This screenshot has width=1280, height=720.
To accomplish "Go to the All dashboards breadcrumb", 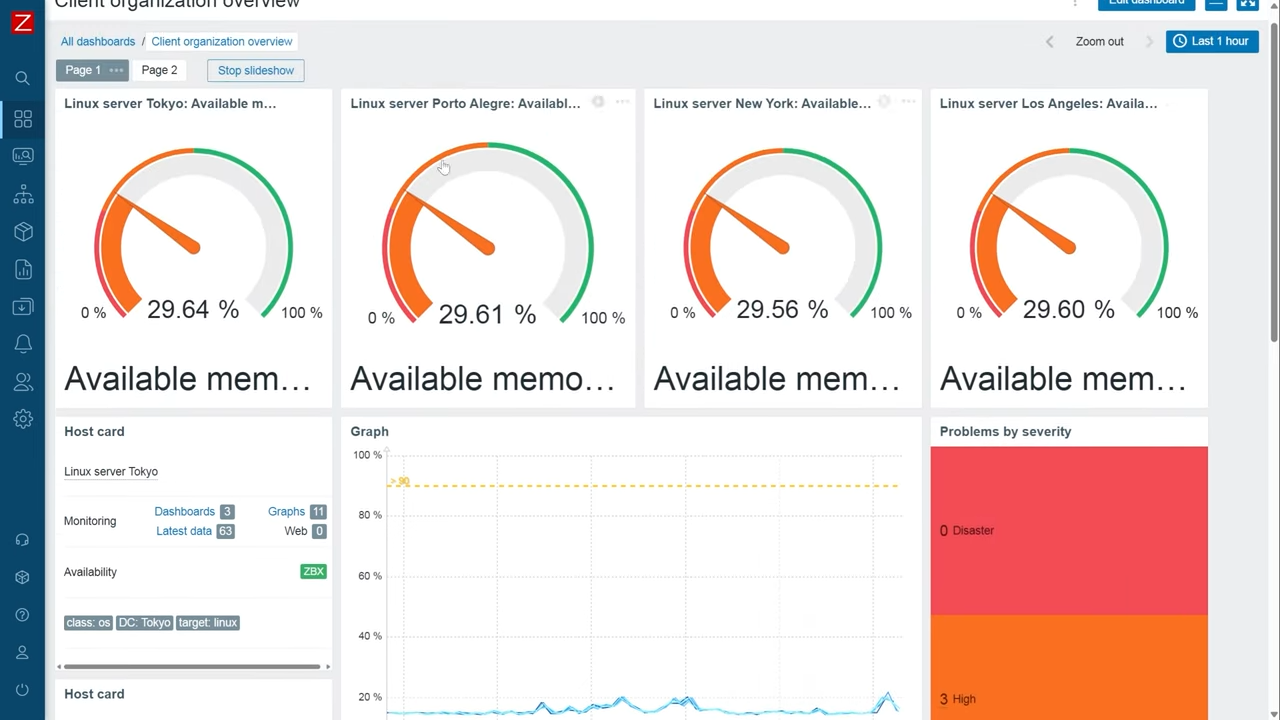I will click(x=98, y=41).
